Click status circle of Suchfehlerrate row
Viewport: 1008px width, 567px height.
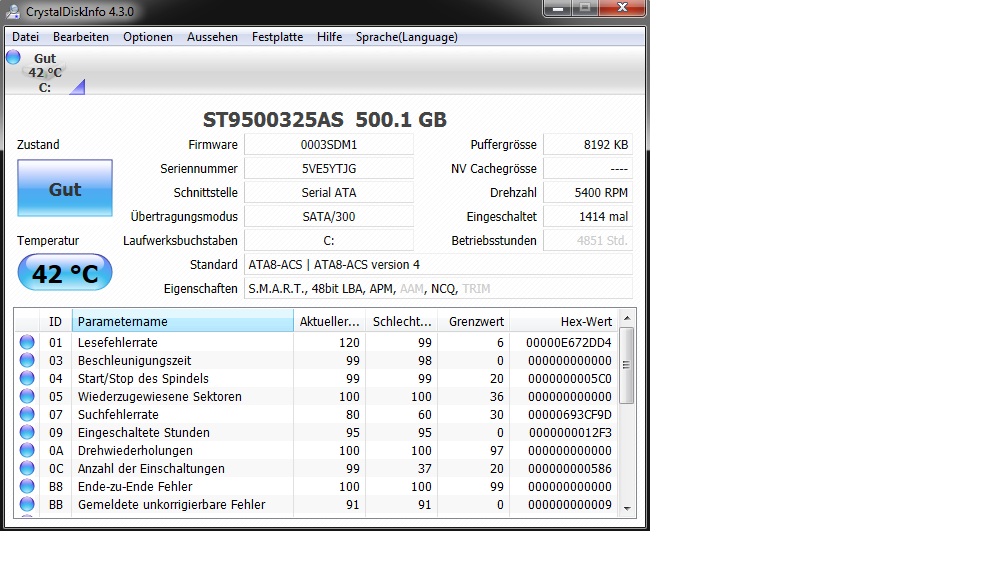coord(27,414)
